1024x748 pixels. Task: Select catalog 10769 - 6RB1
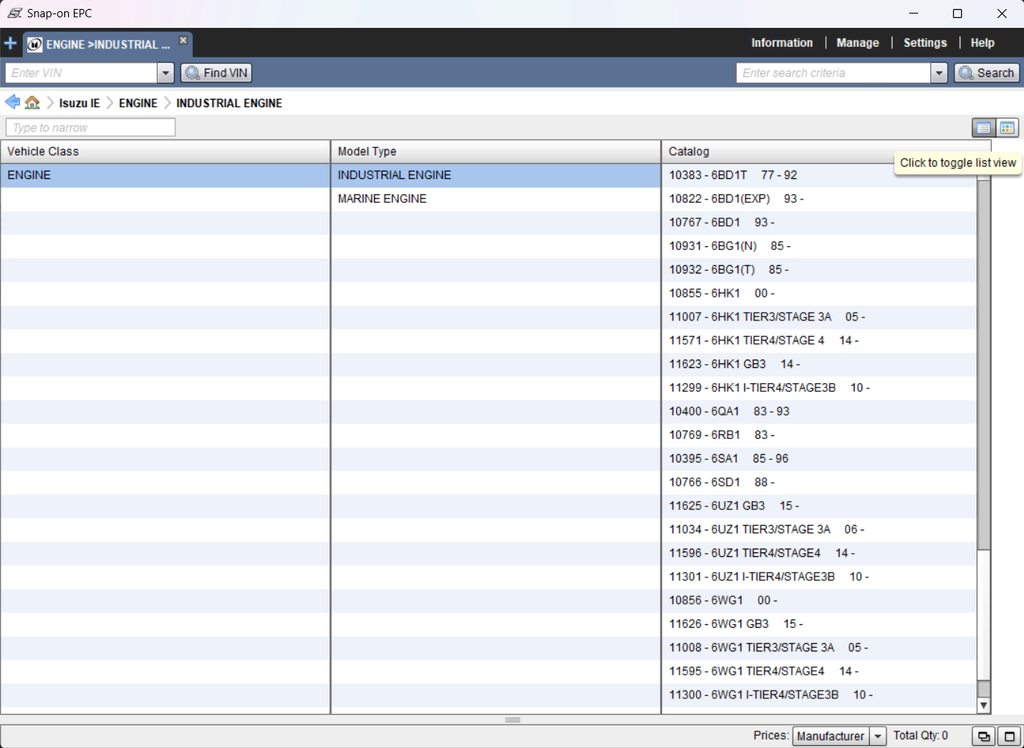pos(819,434)
